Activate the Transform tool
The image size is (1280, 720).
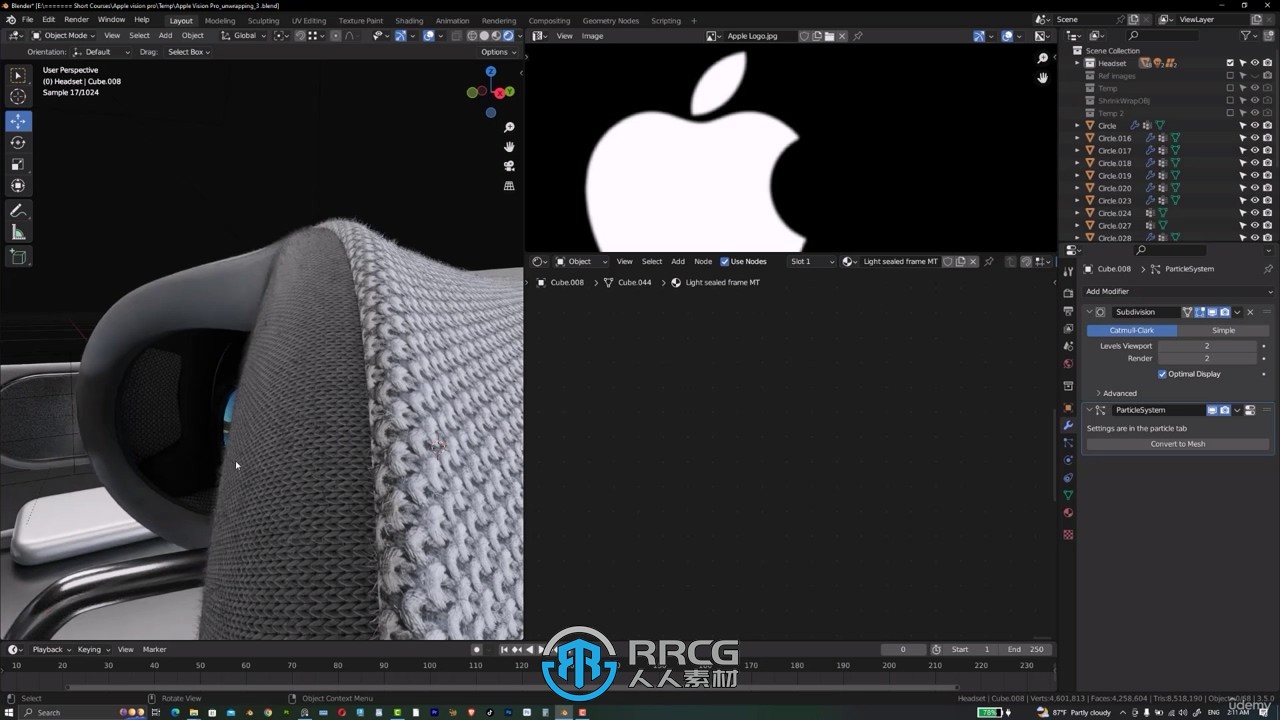18,185
